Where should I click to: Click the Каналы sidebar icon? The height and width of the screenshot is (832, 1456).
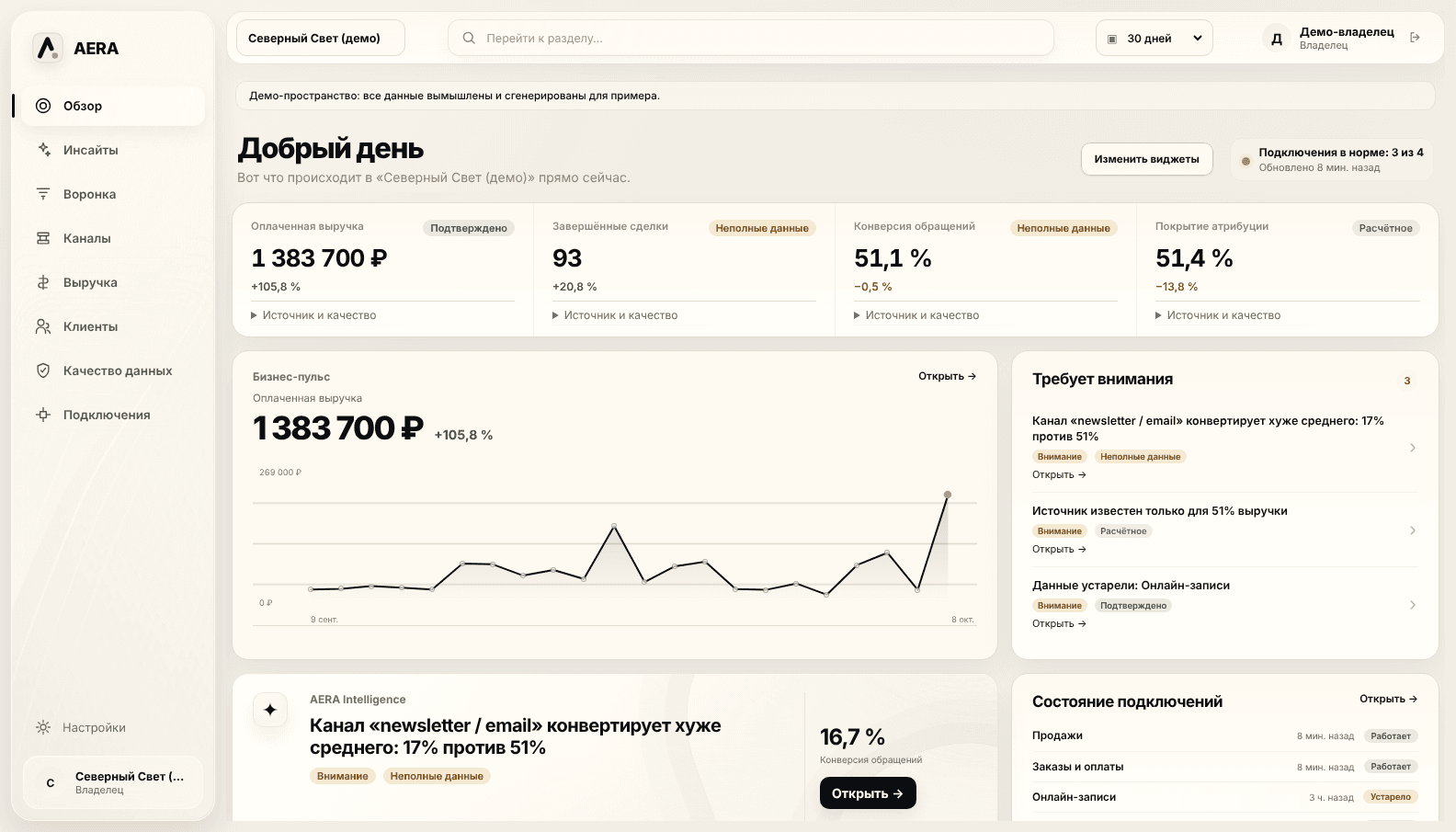click(x=43, y=238)
